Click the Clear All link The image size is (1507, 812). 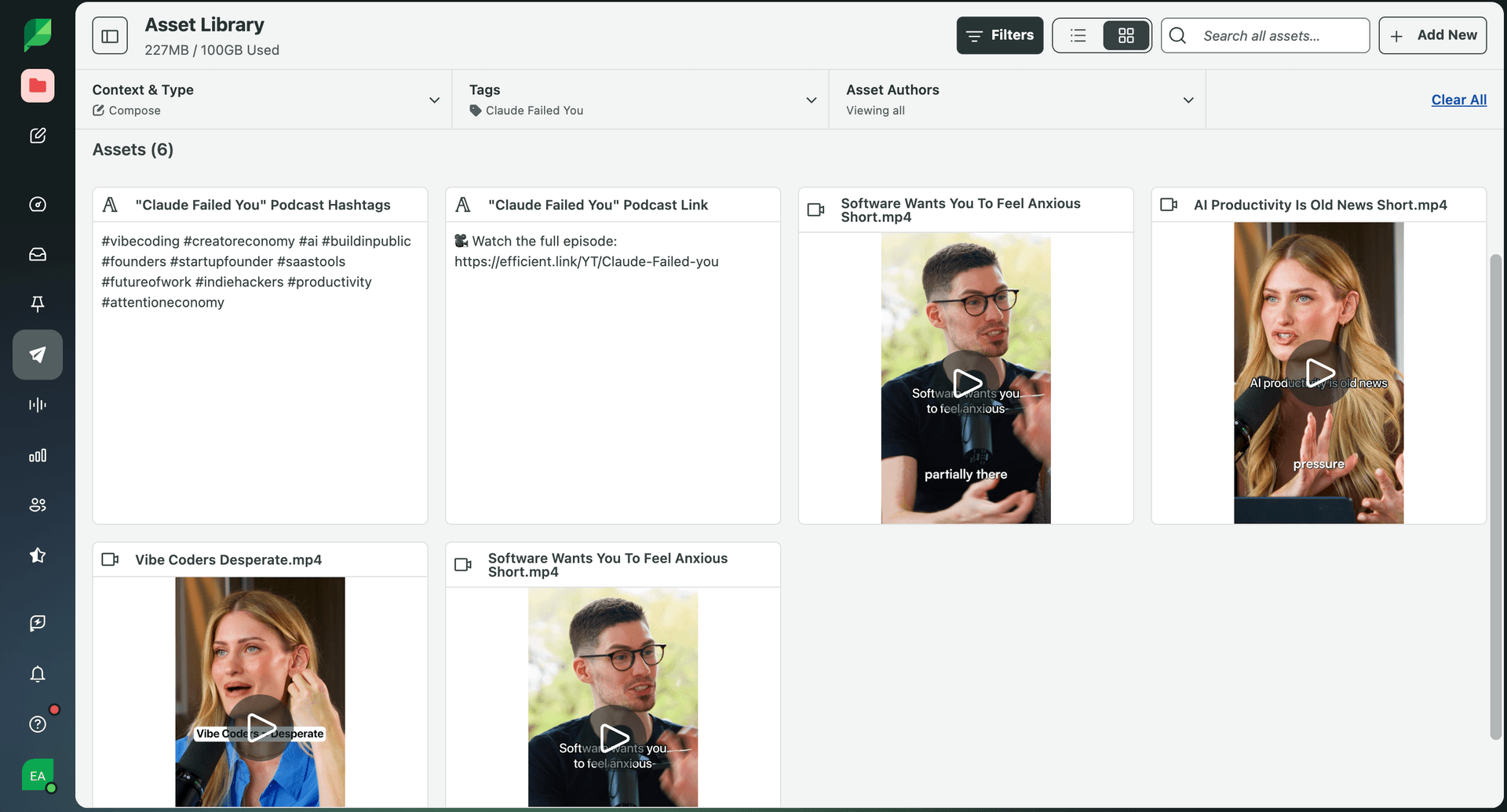pos(1459,100)
